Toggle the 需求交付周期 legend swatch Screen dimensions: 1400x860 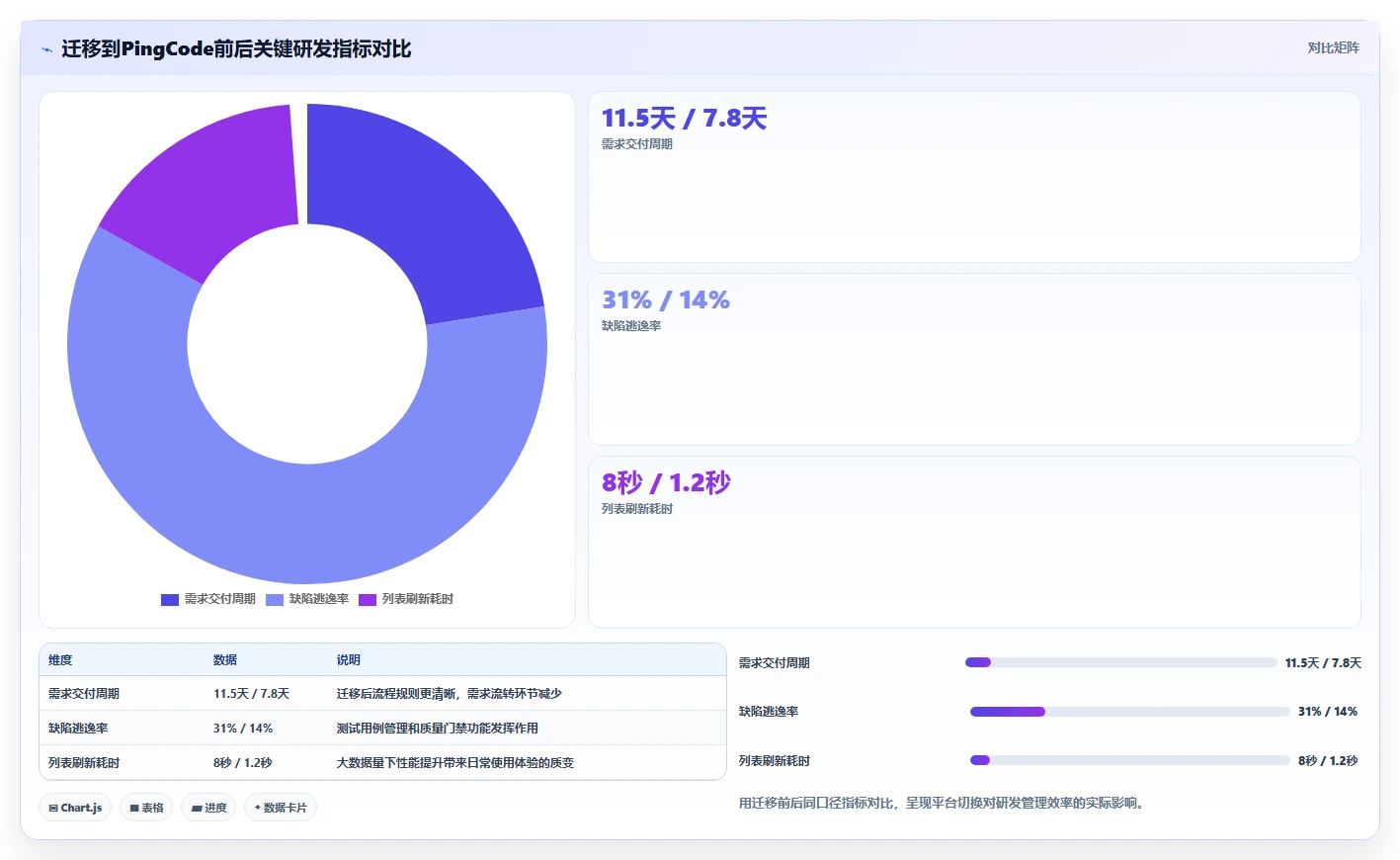tap(170, 599)
